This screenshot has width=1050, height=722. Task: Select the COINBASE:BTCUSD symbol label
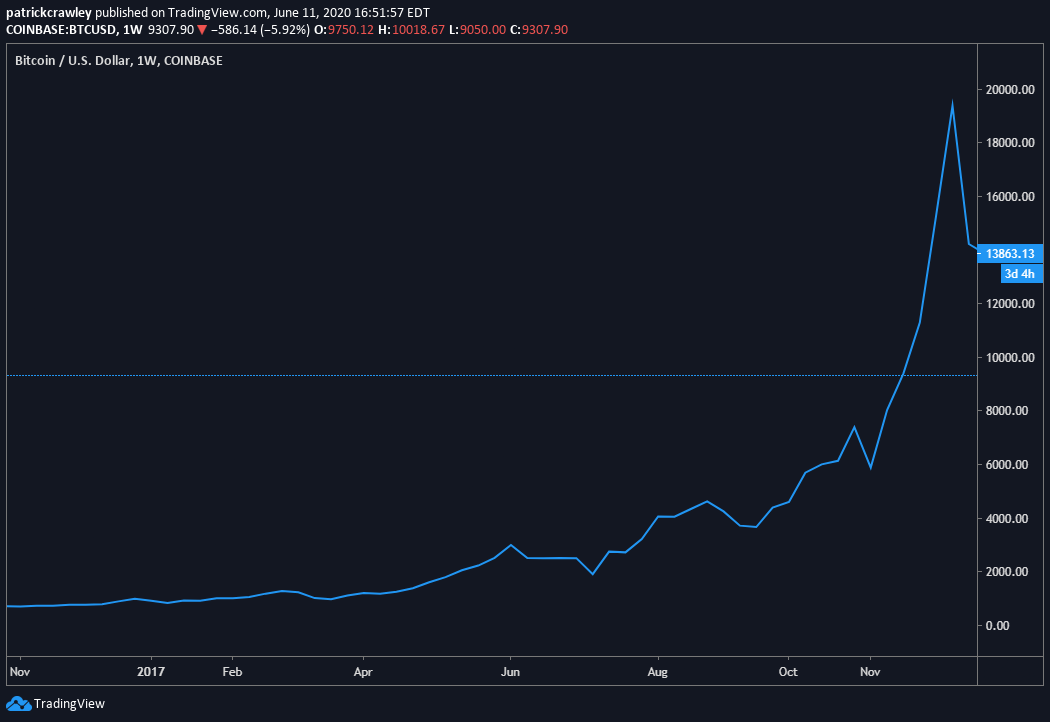[62, 29]
